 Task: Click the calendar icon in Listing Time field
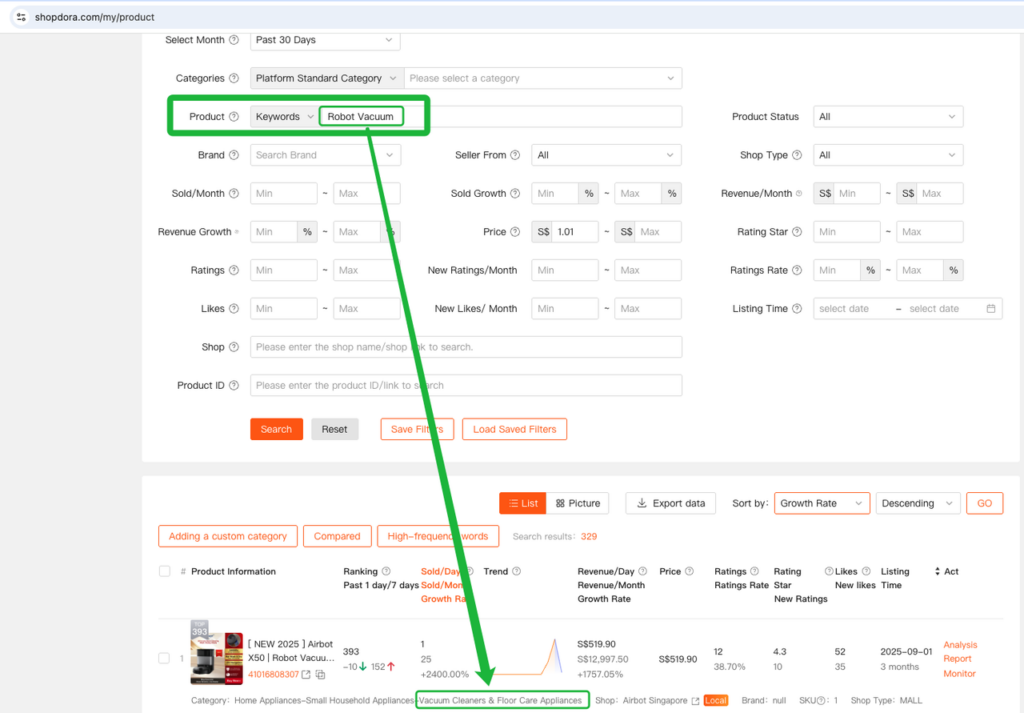click(x=990, y=309)
